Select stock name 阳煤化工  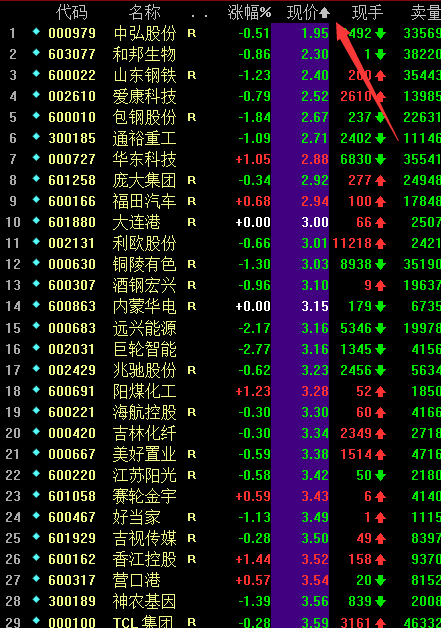pos(144,391)
